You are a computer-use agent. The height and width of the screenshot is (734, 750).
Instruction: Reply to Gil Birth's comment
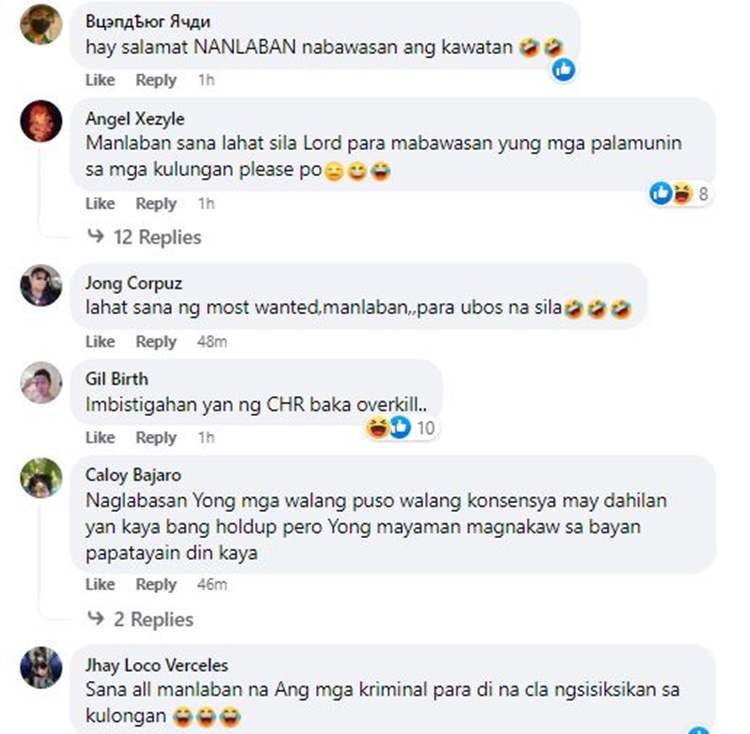[x=156, y=438]
